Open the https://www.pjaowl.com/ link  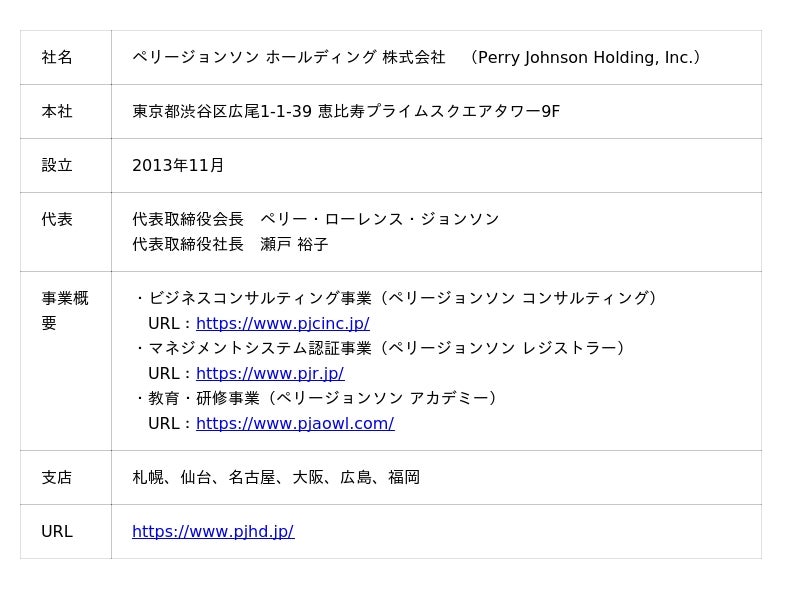pos(295,423)
